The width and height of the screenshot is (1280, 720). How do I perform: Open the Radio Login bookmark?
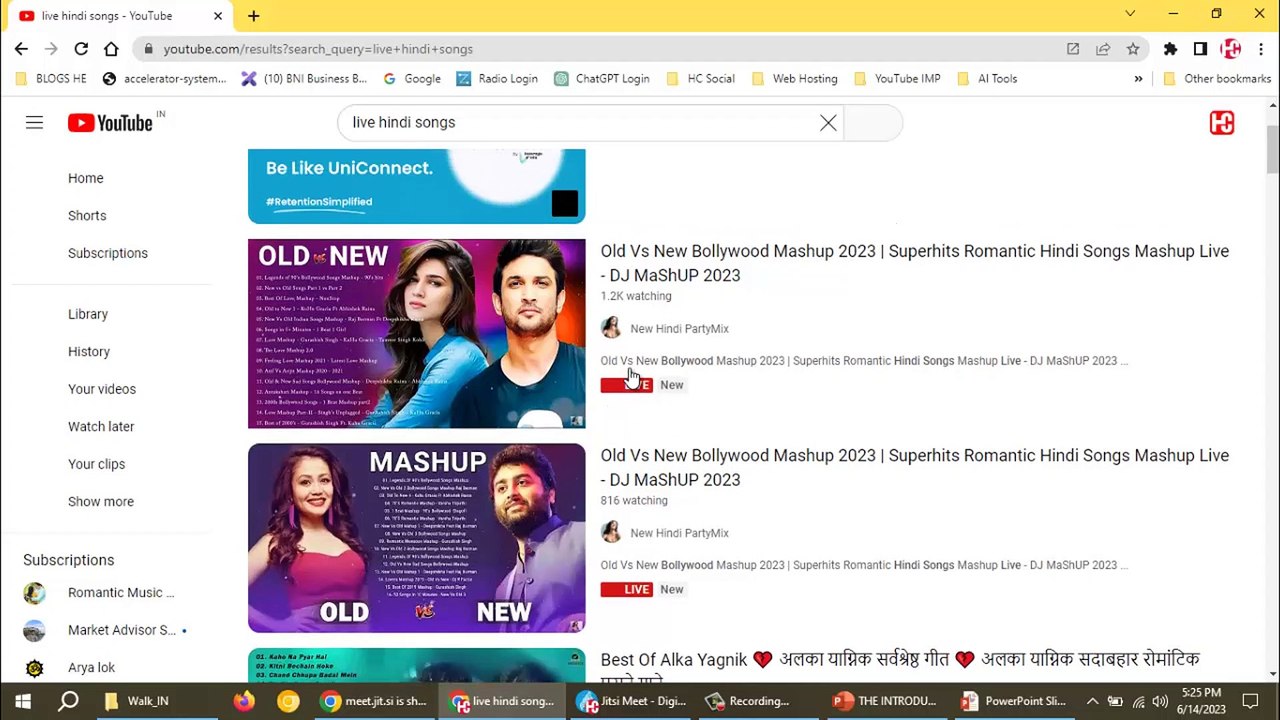[x=497, y=78]
